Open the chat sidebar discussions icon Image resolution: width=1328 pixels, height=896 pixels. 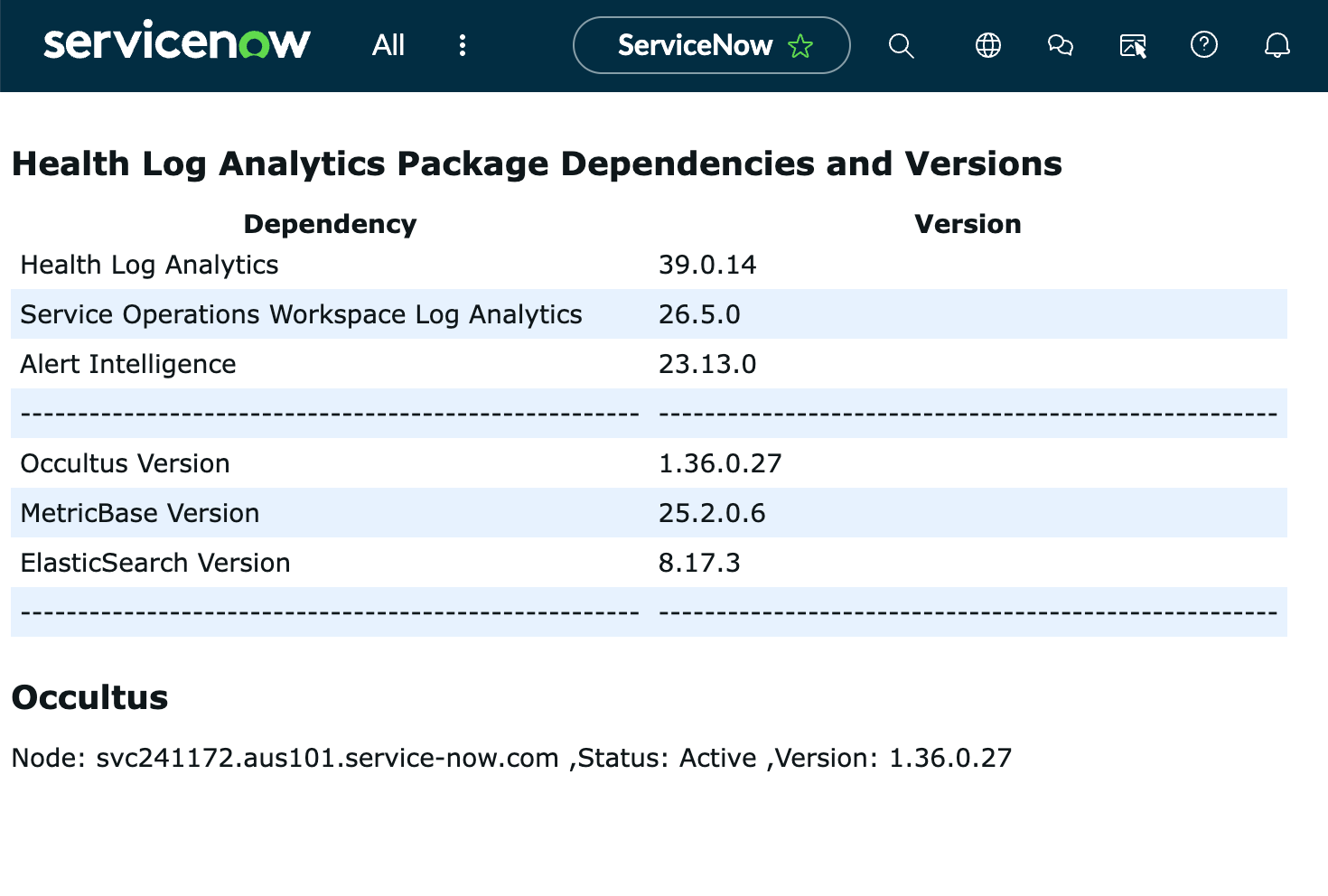click(x=1061, y=45)
